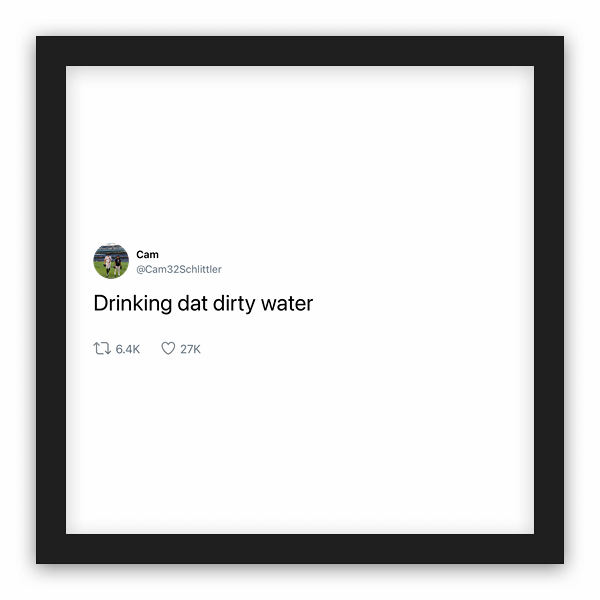Click the 6.4K retweet count

pos(128,349)
